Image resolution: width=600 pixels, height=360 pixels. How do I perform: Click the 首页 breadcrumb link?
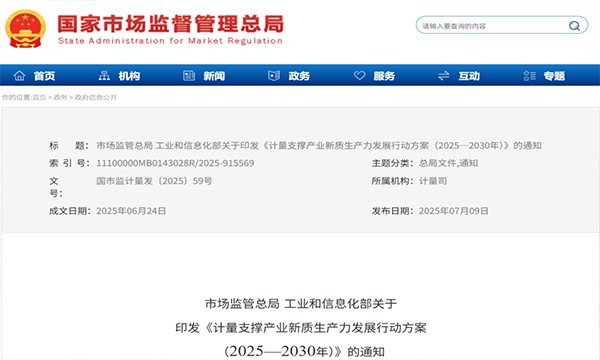click(x=39, y=98)
